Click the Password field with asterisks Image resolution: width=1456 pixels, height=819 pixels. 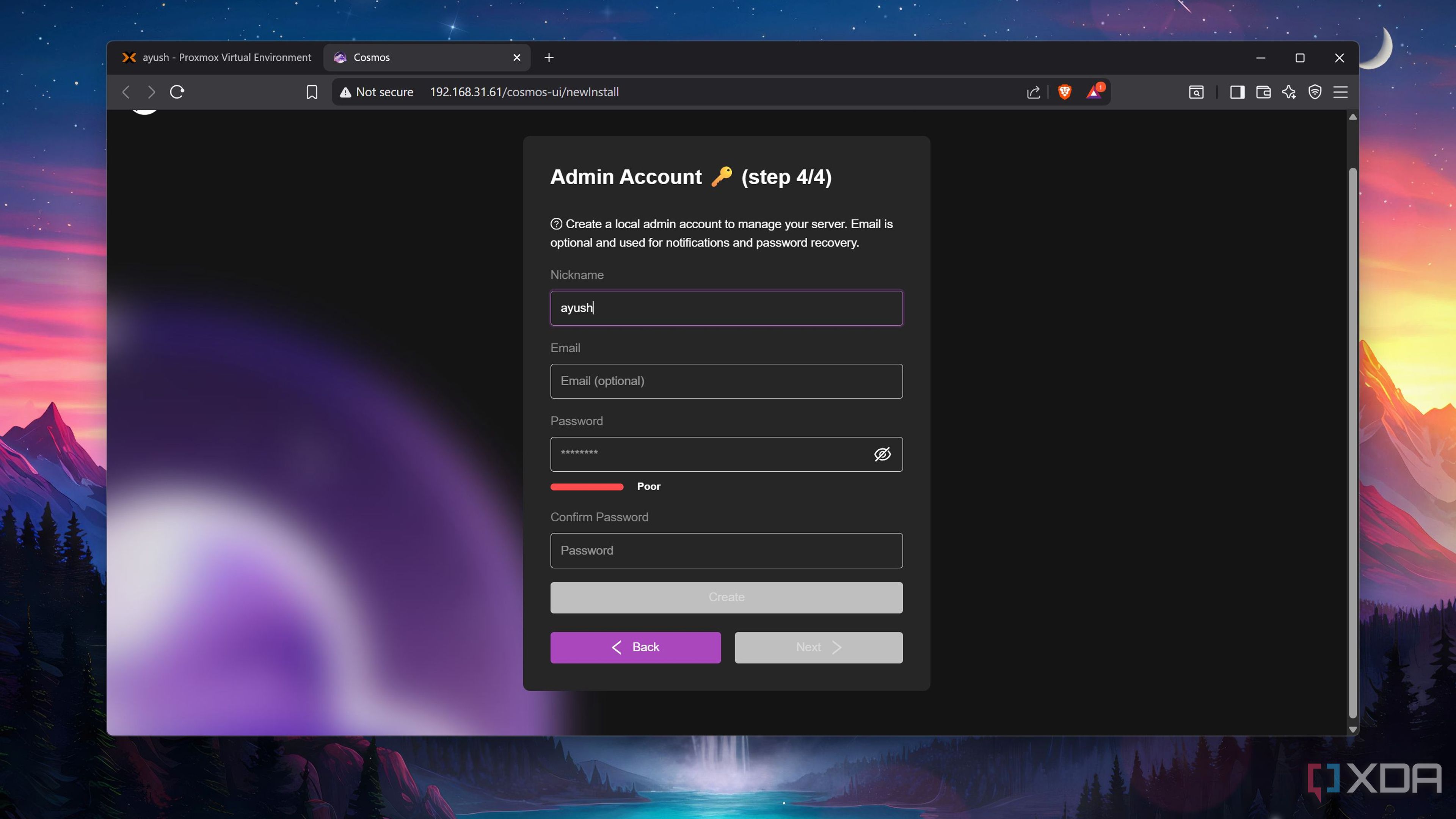pyautogui.click(x=726, y=454)
